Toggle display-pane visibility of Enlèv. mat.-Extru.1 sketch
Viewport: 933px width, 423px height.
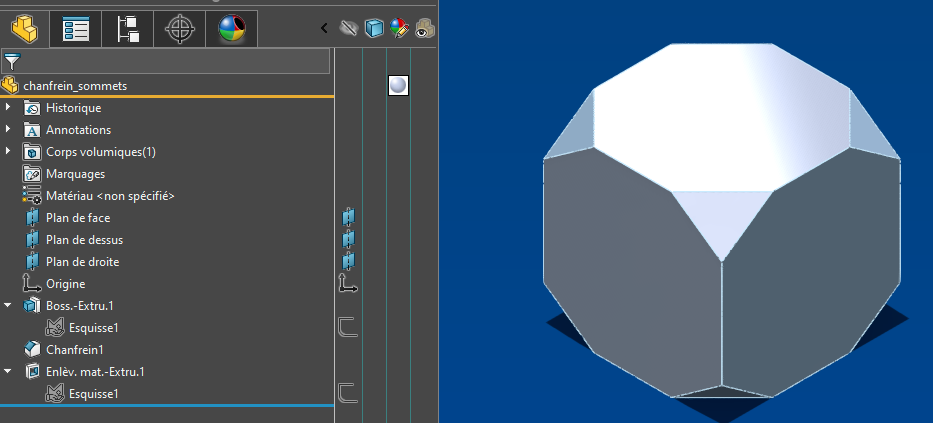pyautogui.click(x=348, y=393)
